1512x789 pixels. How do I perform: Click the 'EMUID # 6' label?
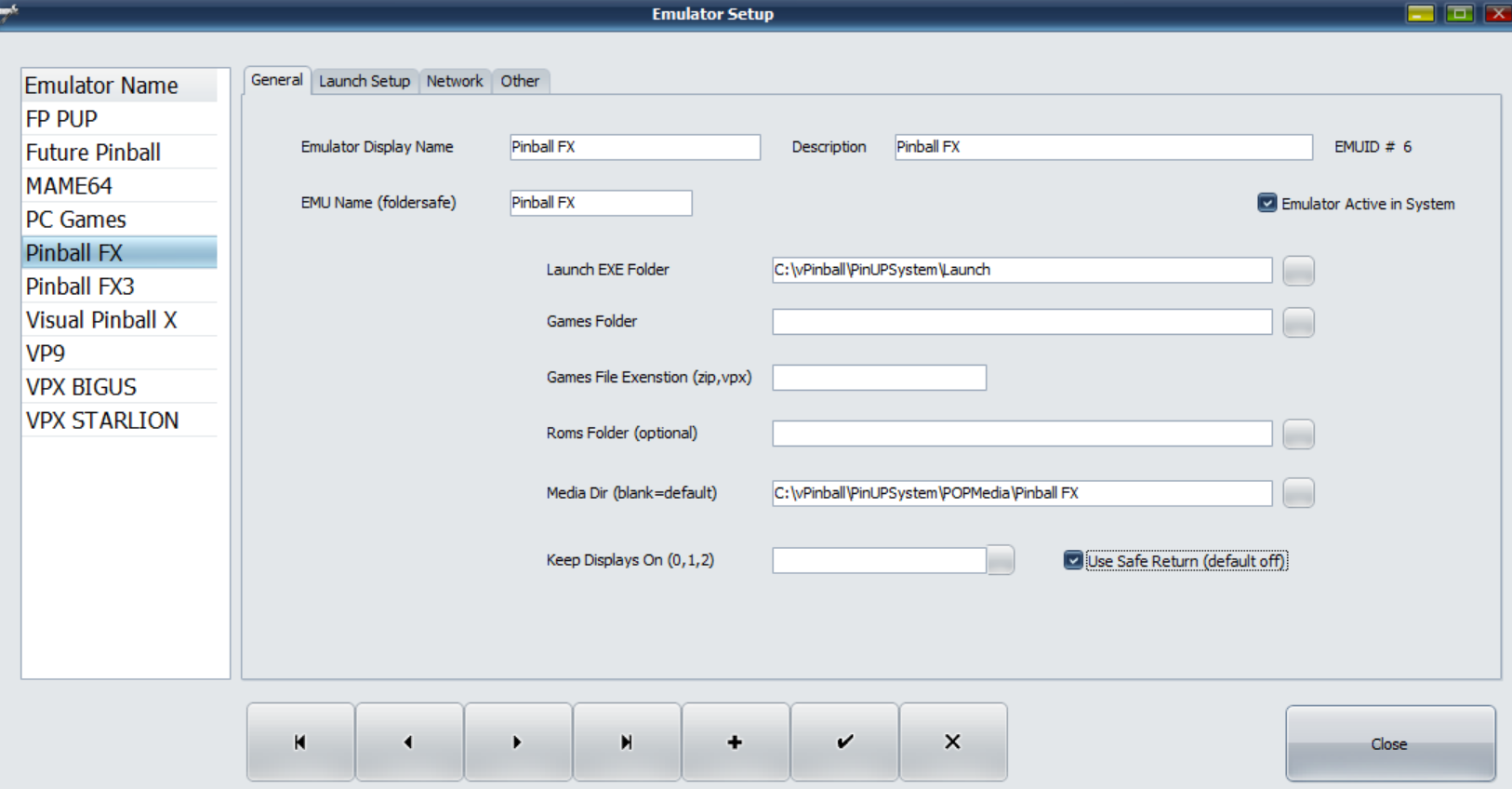tap(1373, 147)
